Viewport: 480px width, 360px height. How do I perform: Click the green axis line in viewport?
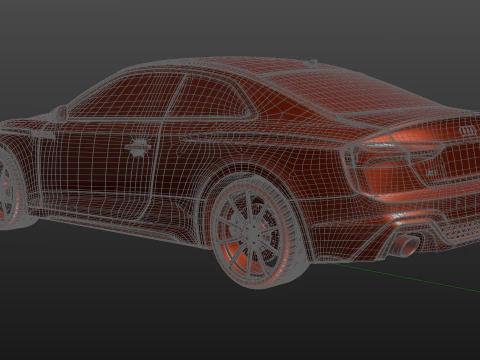point(407,278)
